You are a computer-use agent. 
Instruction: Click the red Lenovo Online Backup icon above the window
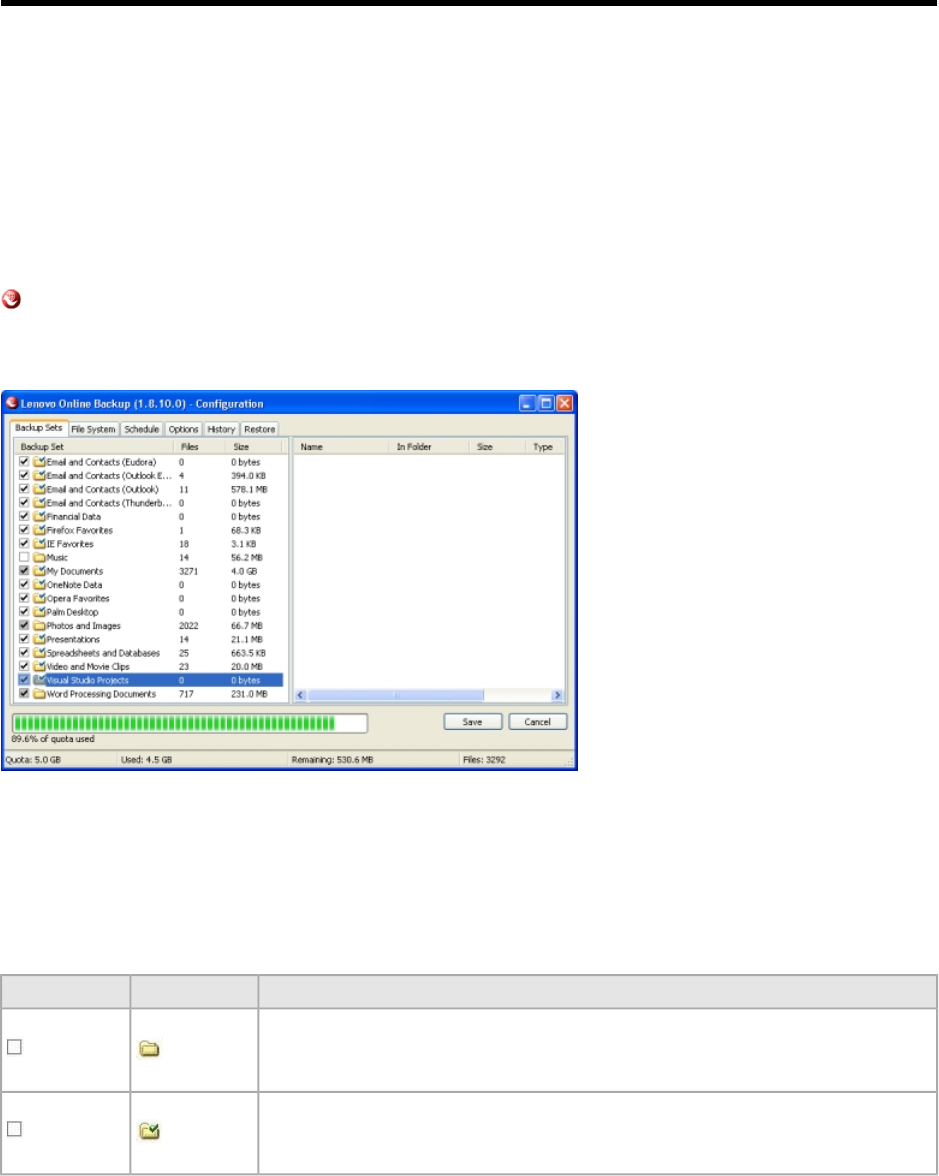tap(11, 298)
